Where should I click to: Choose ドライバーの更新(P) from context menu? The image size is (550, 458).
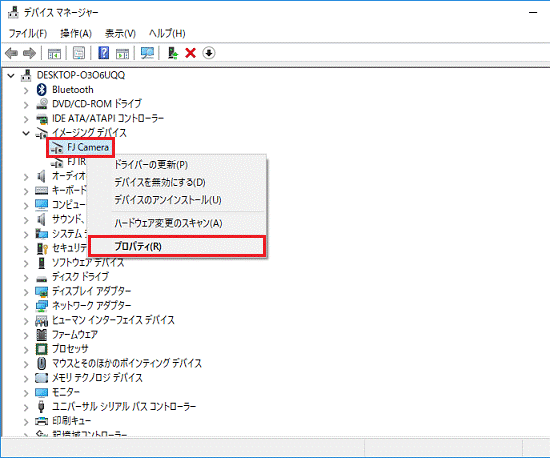[x=177, y=164]
